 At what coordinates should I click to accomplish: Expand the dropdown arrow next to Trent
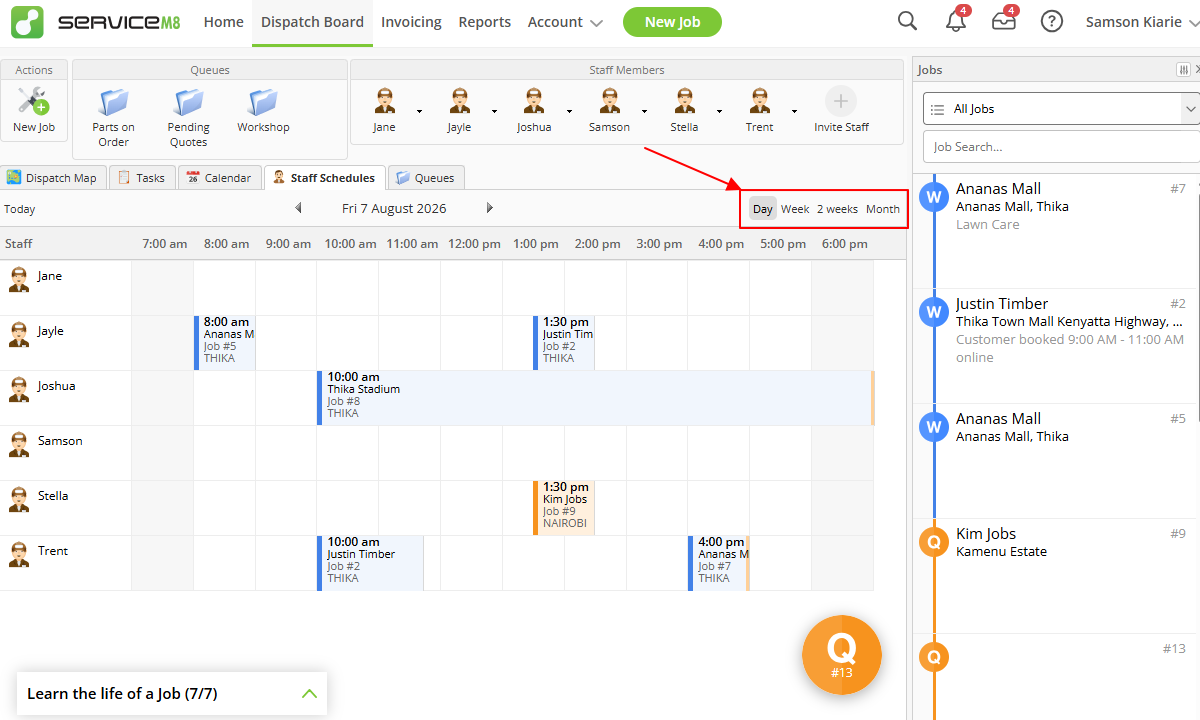pos(794,111)
